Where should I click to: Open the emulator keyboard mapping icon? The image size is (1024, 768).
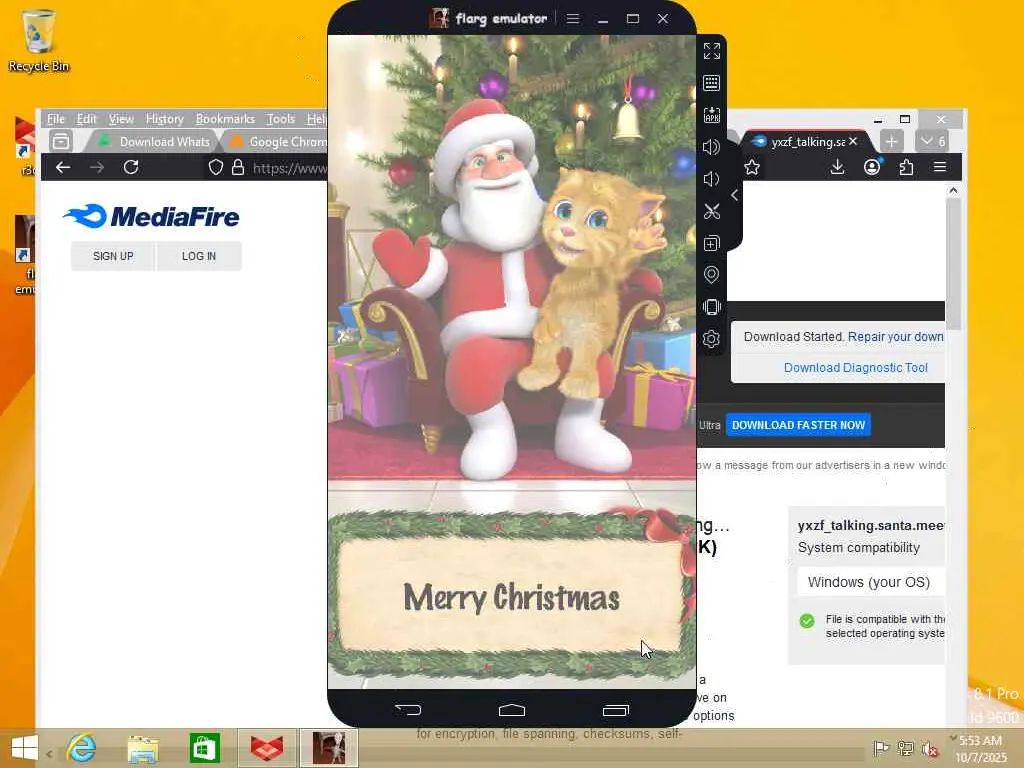pyautogui.click(x=711, y=83)
